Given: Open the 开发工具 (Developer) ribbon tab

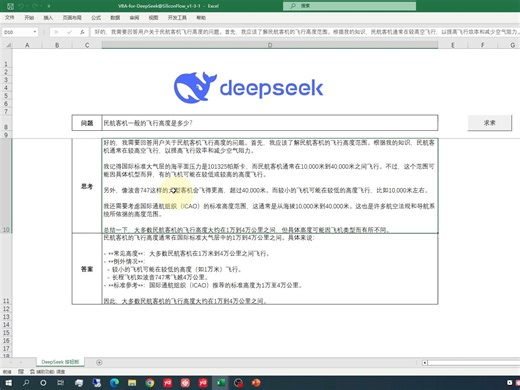Looking at the screenshot, I should click(x=177, y=18).
